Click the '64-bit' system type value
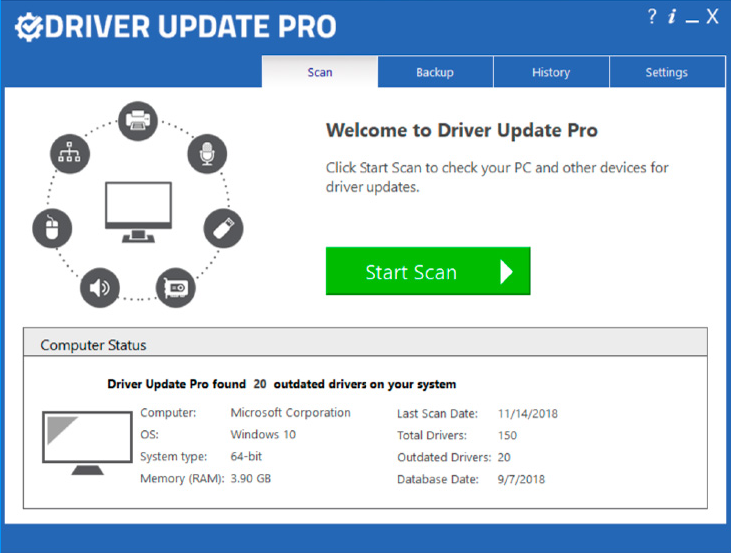This screenshot has height=553, width=731. coord(246,456)
